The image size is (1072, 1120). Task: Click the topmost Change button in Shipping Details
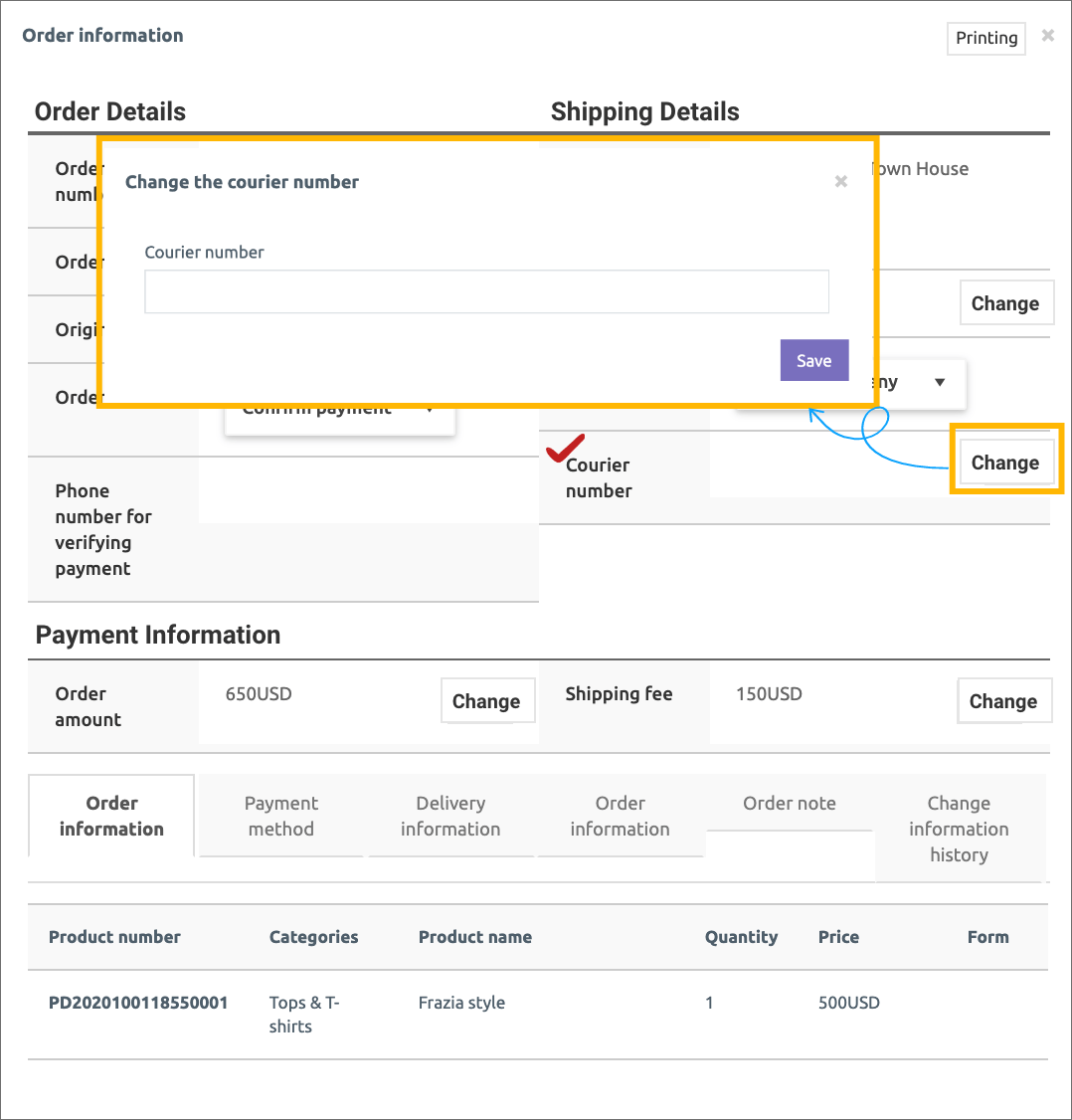1004,303
